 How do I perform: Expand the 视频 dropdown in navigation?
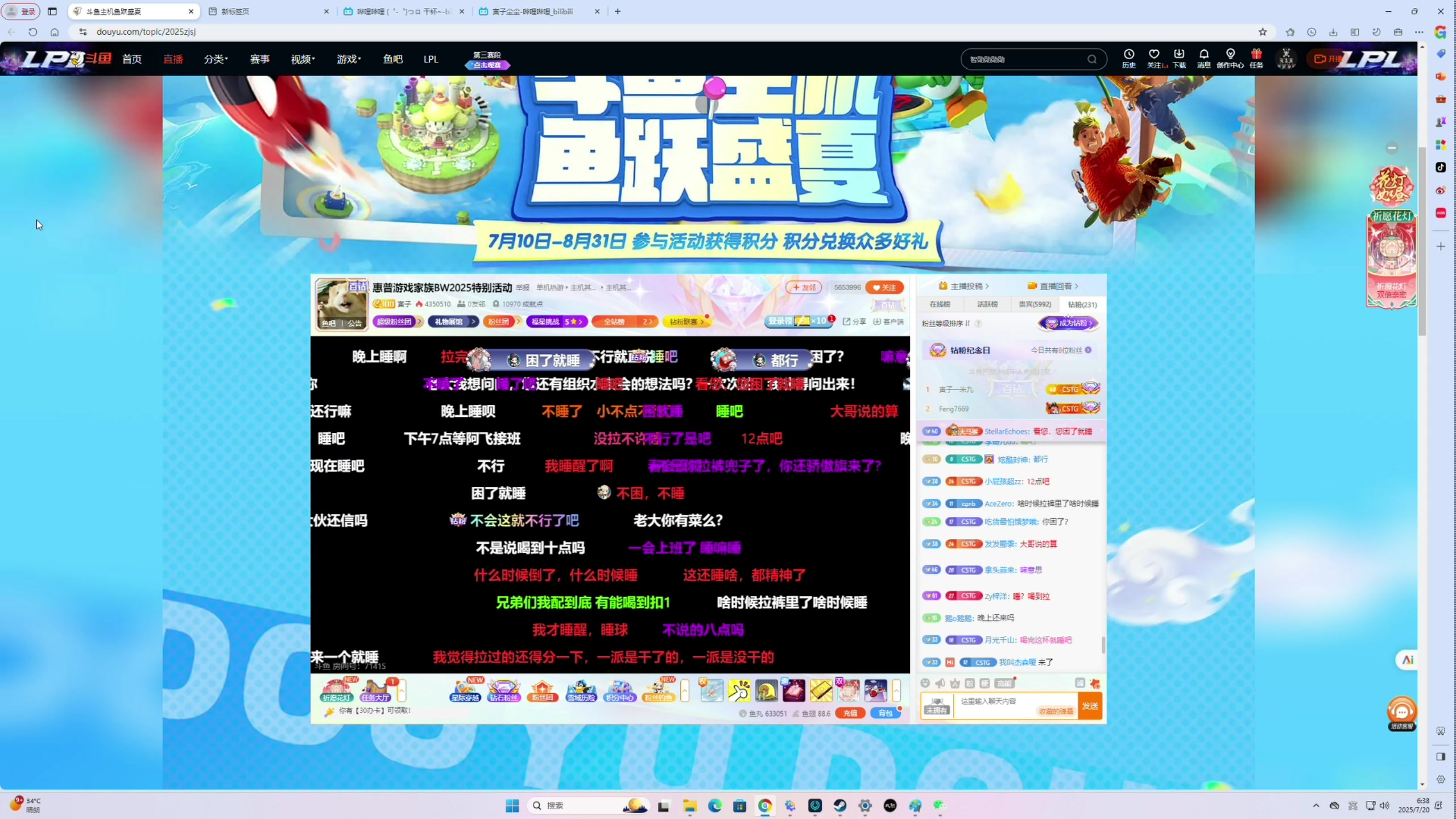pos(303,59)
